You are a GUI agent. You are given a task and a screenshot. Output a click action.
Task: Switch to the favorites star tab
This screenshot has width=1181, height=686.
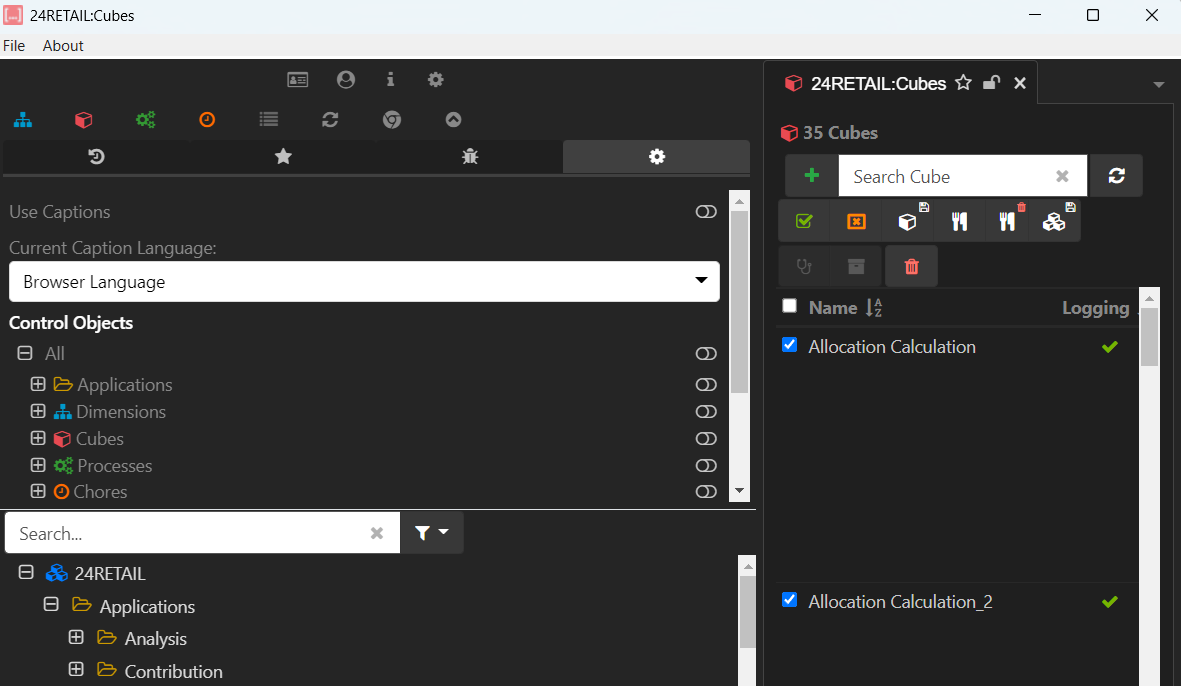coord(283,157)
